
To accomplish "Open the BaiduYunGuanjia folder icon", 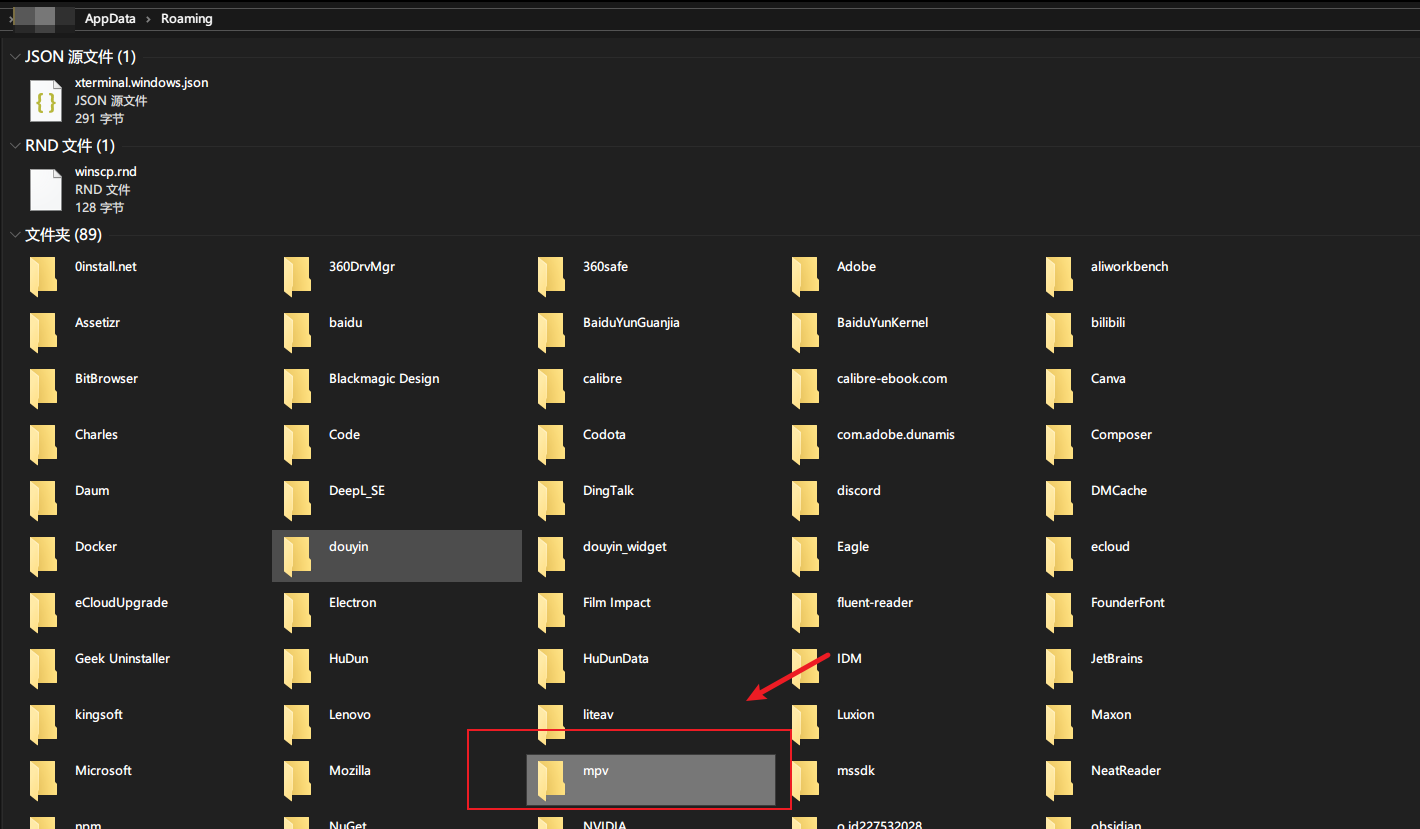I will click(551, 333).
